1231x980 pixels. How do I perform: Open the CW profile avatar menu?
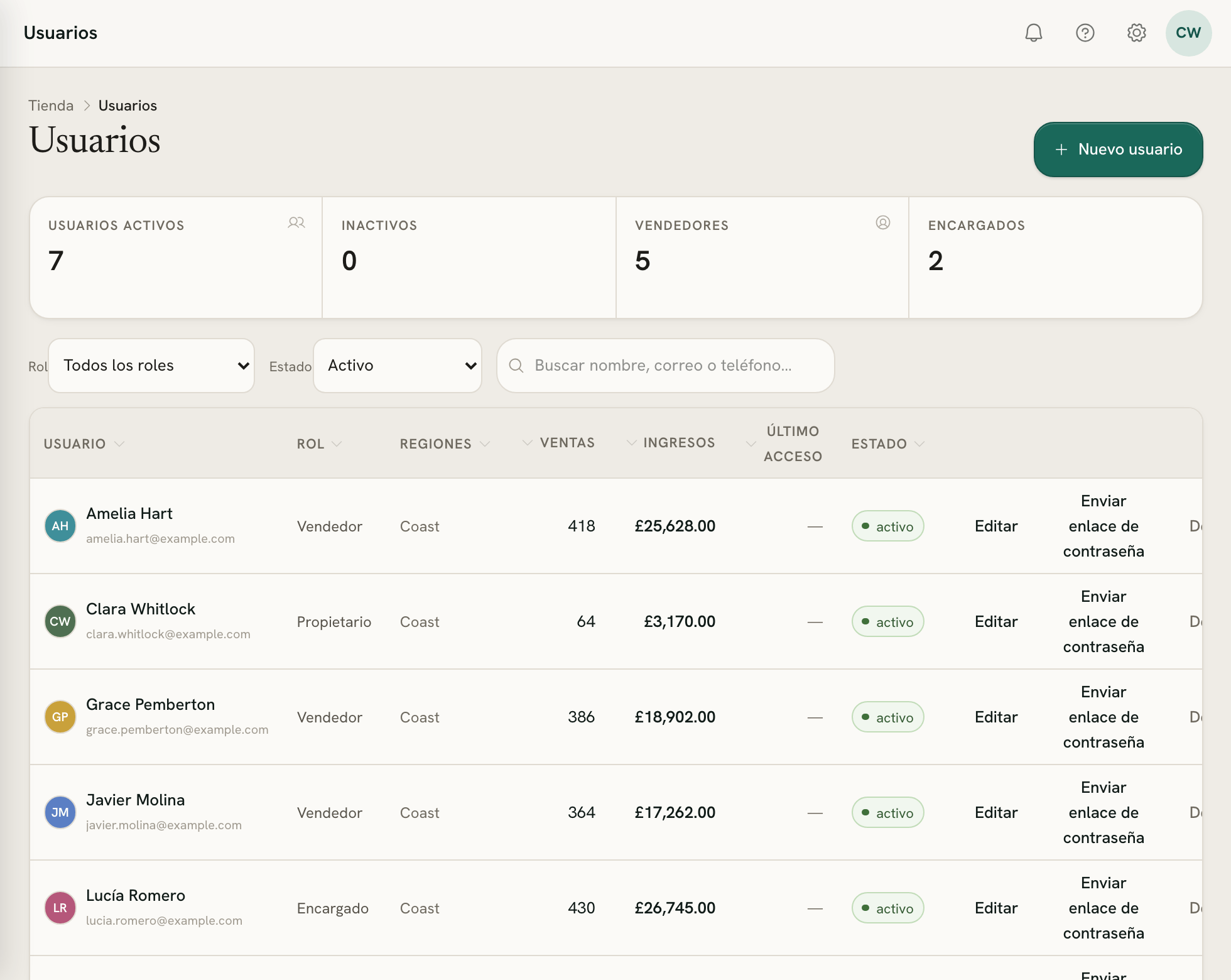(1188, 33)
